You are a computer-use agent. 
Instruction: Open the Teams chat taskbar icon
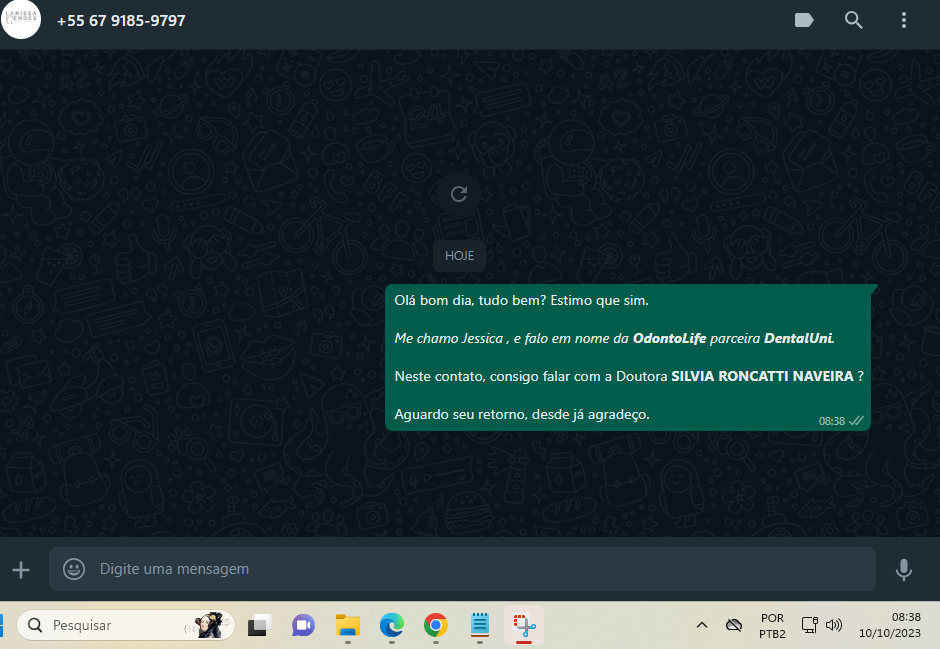tap(303, 626)
